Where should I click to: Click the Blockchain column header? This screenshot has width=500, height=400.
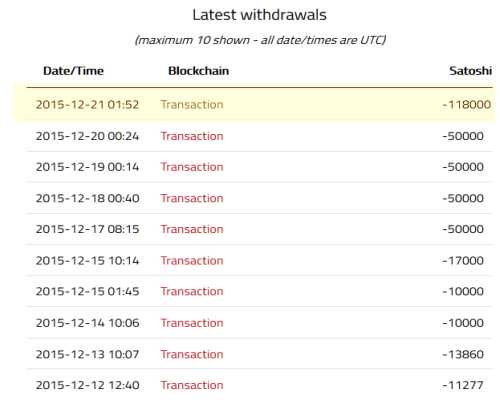[198, 71]
